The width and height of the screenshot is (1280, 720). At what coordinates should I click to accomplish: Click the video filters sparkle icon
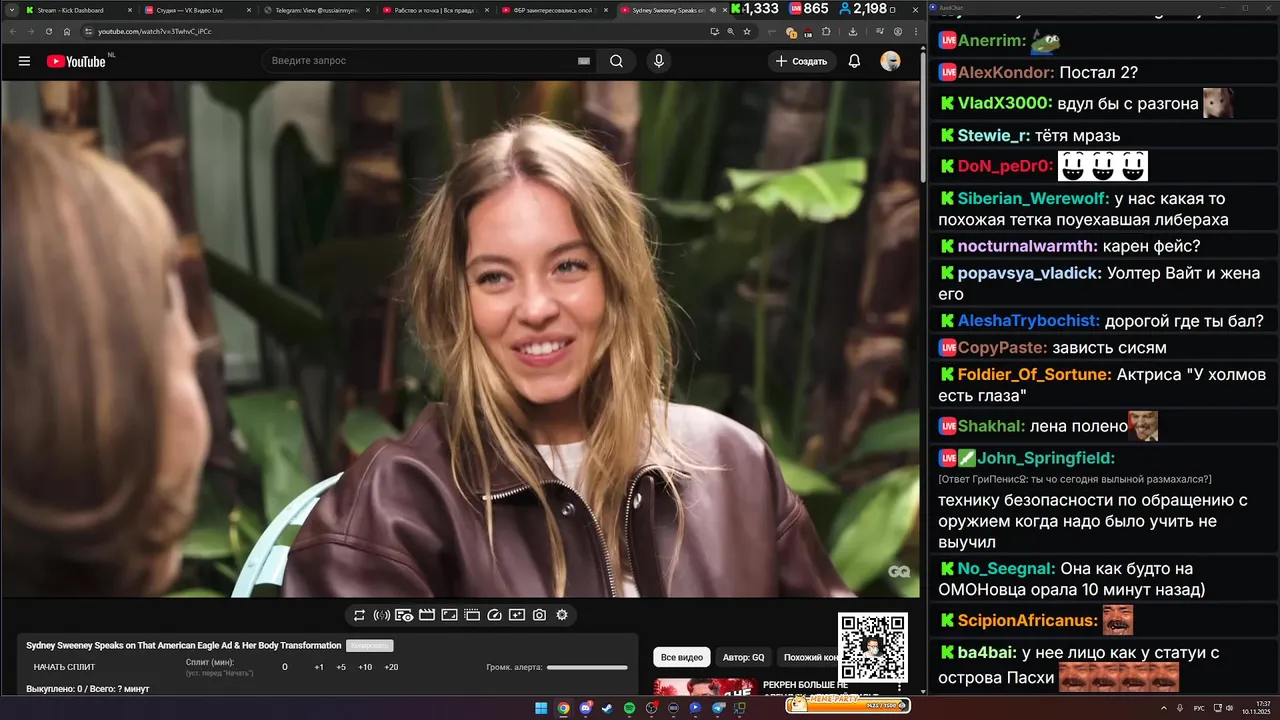coord(517,615)
